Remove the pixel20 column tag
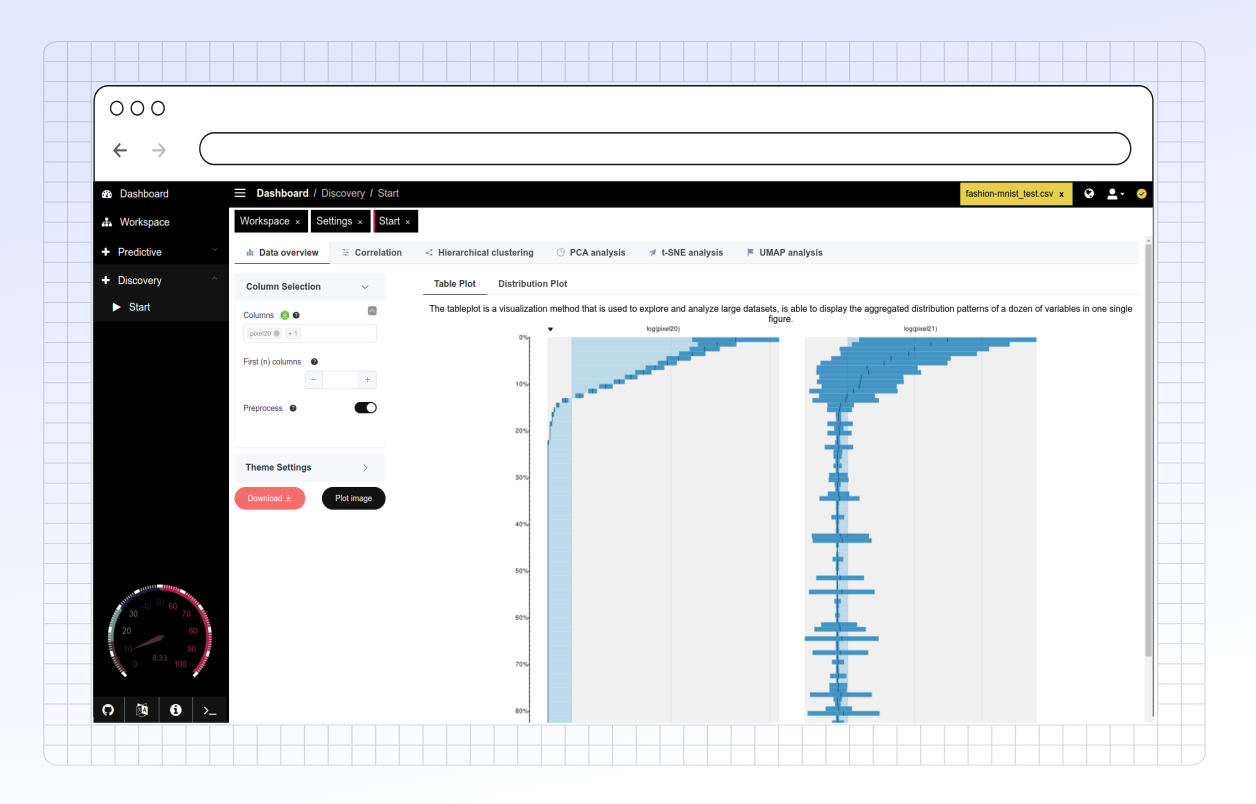The image size is (1256, 804). pyautogui.click(x=276, y=333)
